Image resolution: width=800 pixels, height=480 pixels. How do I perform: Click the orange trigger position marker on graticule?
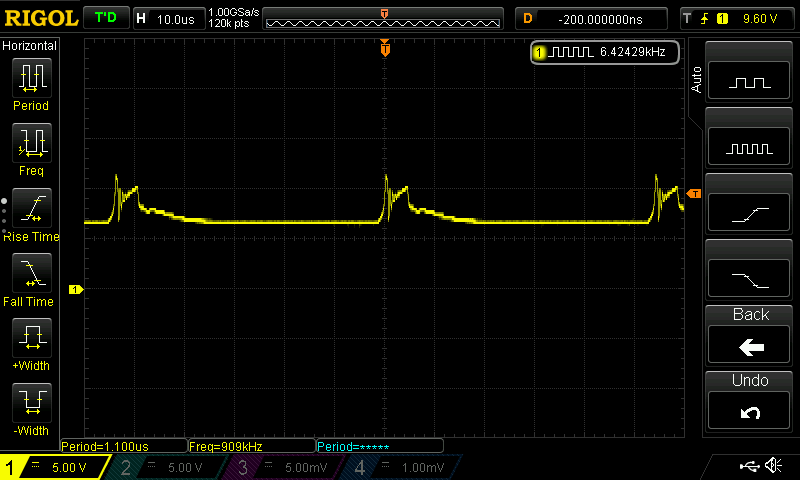(x=385, y=48)
